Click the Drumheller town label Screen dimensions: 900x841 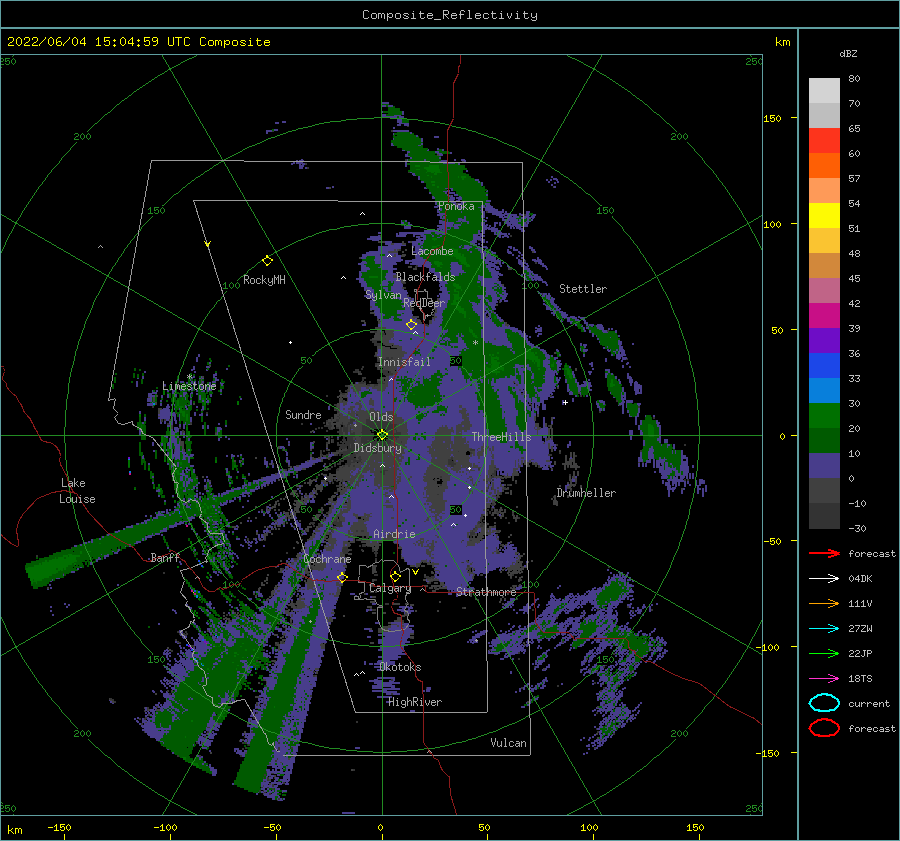(586, 493)
